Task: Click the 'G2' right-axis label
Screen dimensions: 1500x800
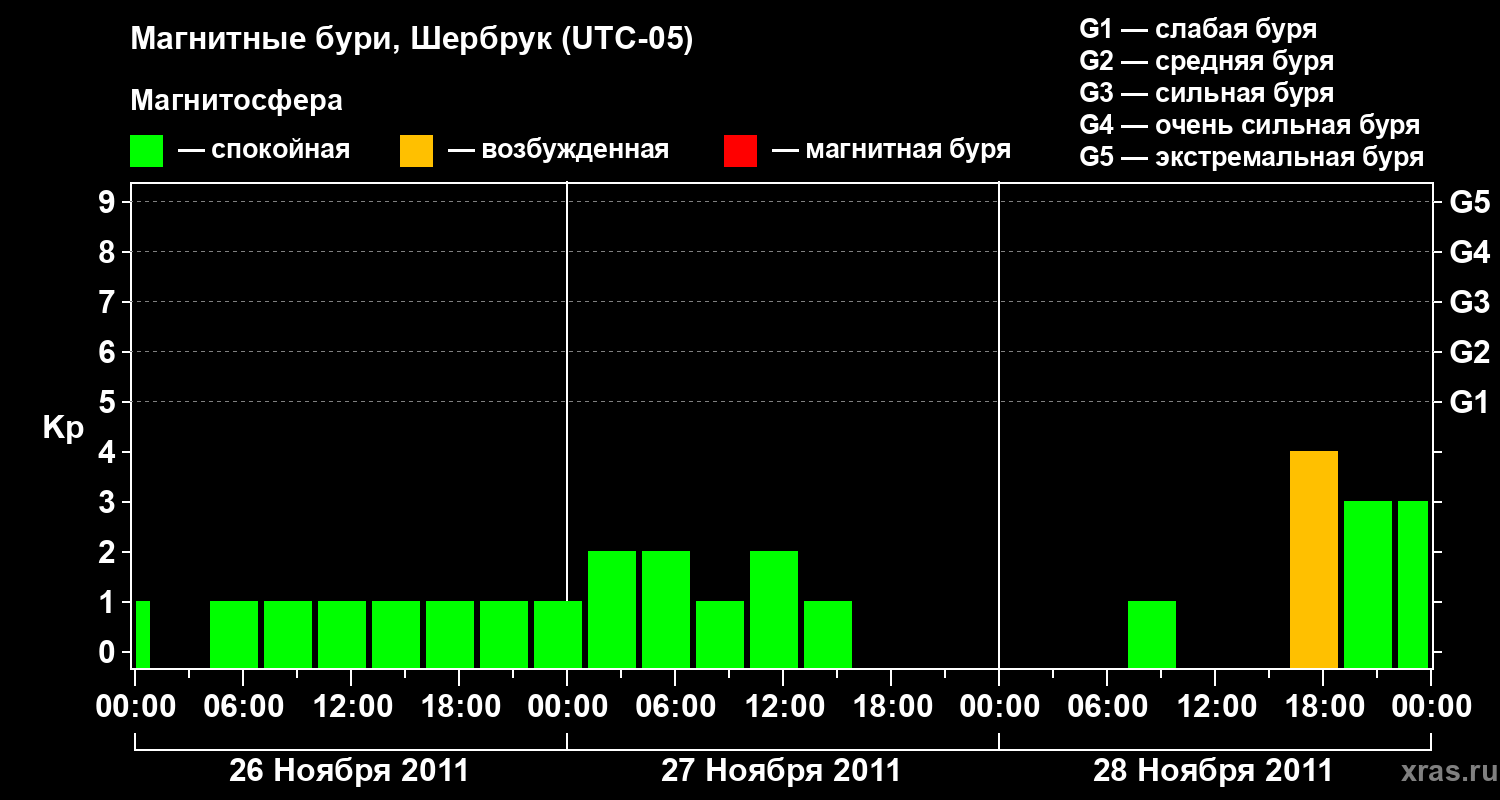Action: point(1470,352)
